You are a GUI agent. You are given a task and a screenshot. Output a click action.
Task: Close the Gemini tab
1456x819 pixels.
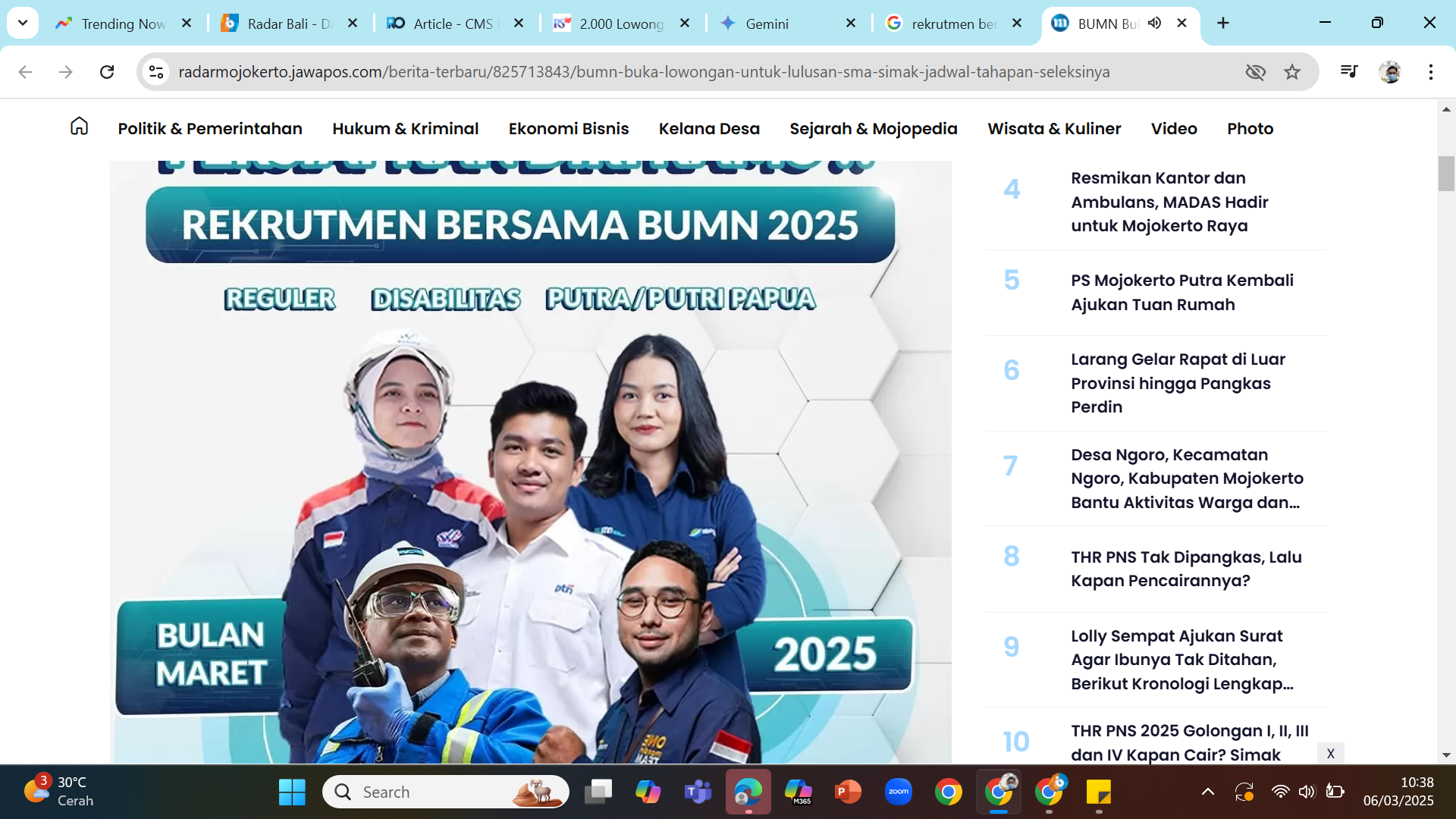[x=851, y=24]
